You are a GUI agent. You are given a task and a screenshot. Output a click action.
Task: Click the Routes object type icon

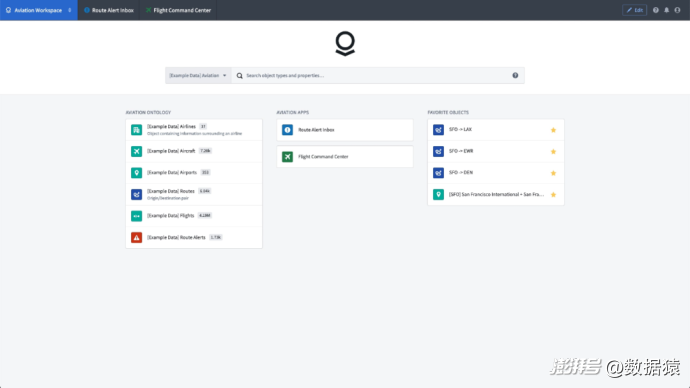click(136, 194)
